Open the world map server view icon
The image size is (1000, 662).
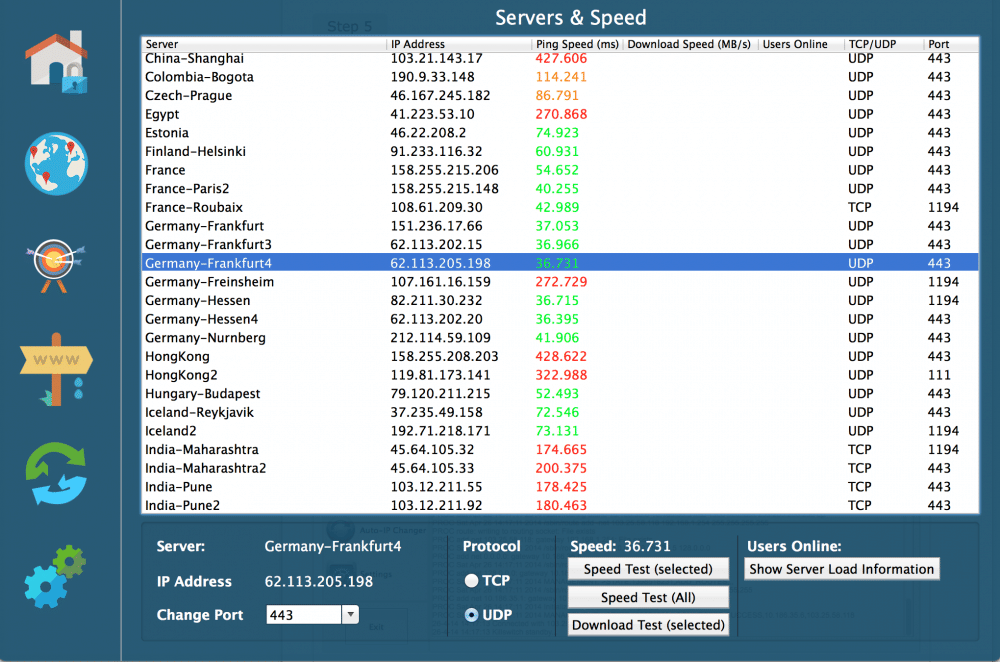point(56,163)
